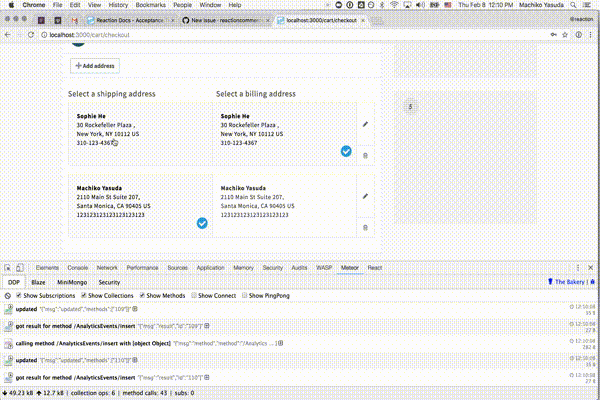The image size is (600, 400).
Task: Toggle Show Methods checkbox
Action: [142, 296]
